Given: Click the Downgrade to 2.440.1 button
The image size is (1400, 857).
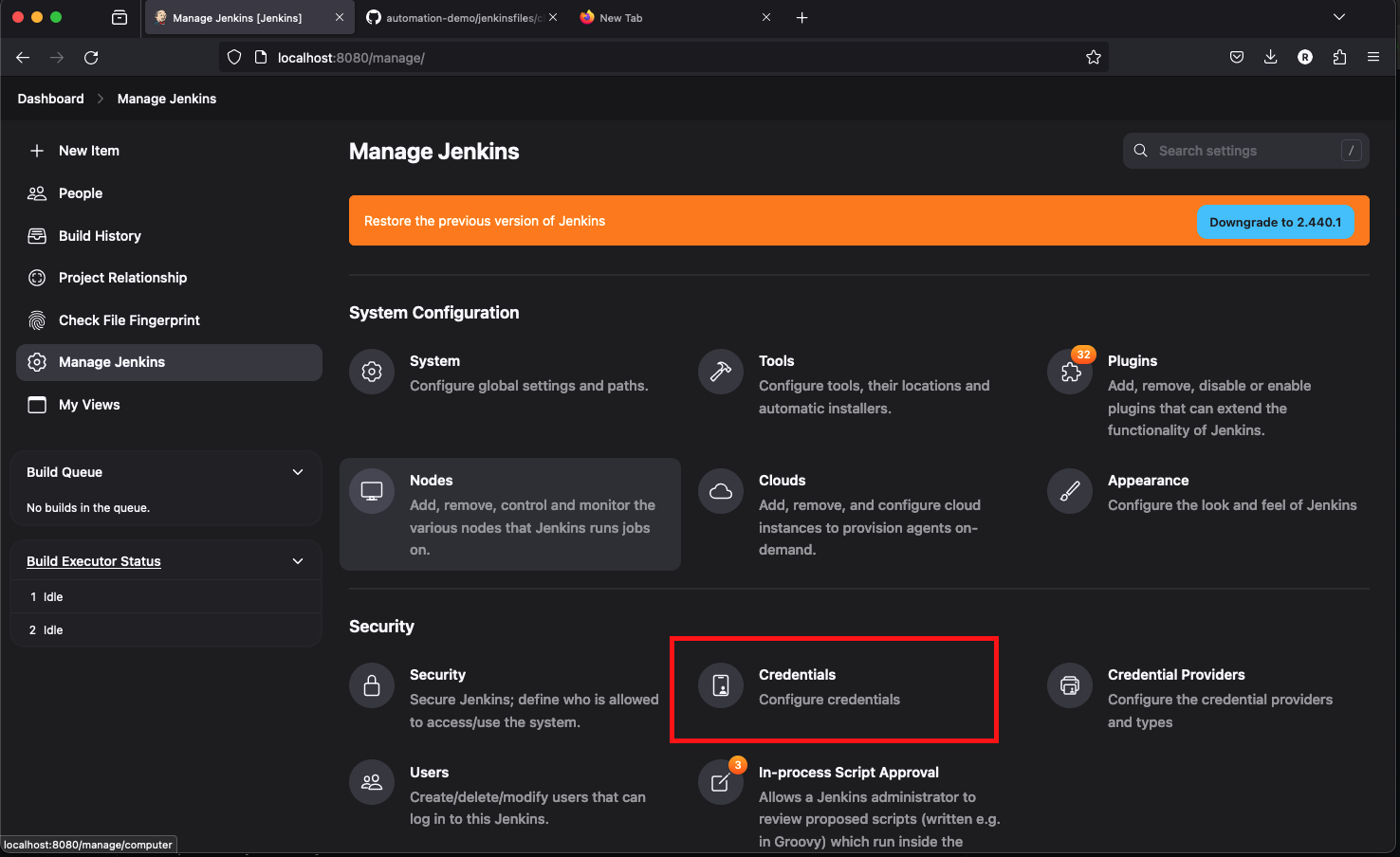Looking at the screenshot, I should click(1275, 222).
